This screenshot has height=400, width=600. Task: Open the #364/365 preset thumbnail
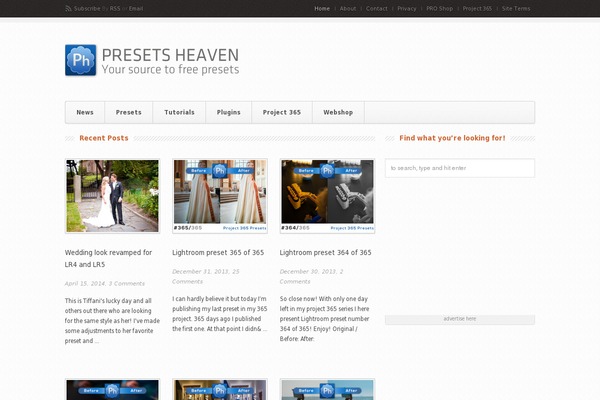(328, 196)
